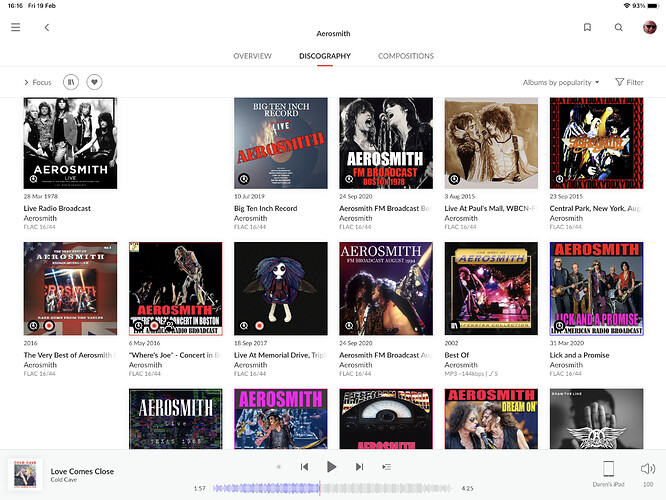Open Cold Cave artist link
666x500 pixels.
coord(64,480)
